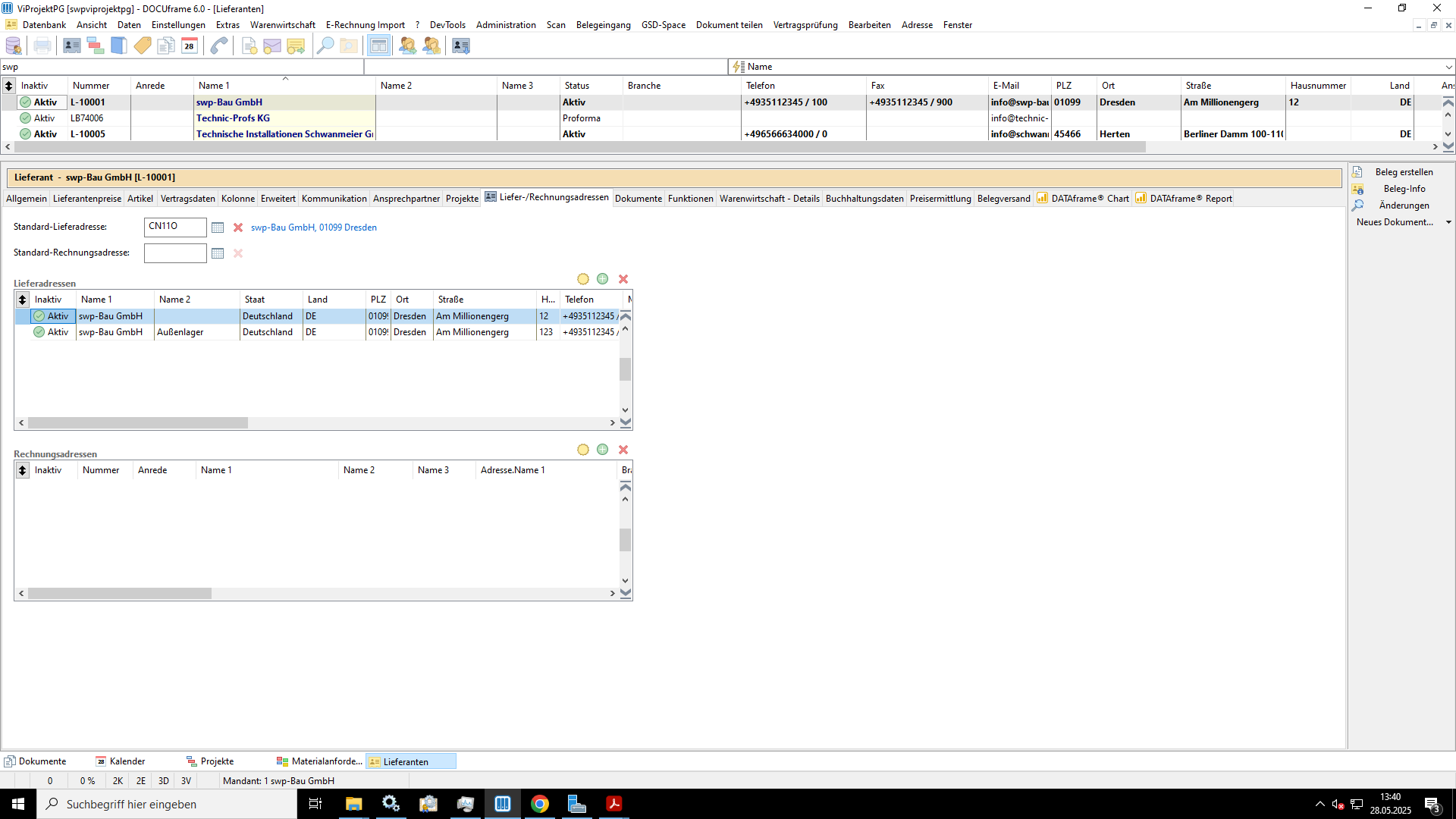Open the Kalender bottom tab

click(x=127, y=761)
